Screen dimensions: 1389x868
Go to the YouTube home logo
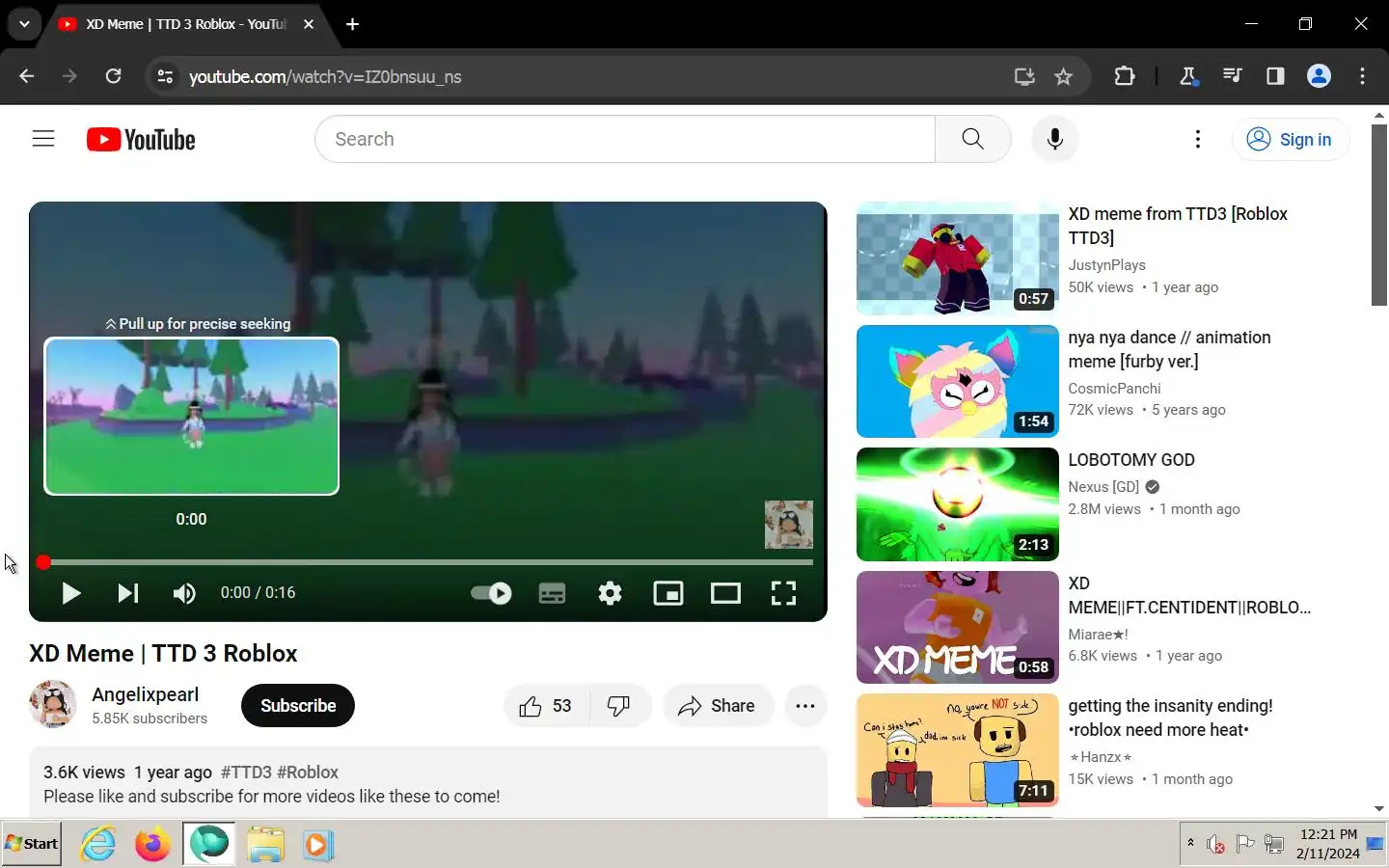click(x=141, y=140)
